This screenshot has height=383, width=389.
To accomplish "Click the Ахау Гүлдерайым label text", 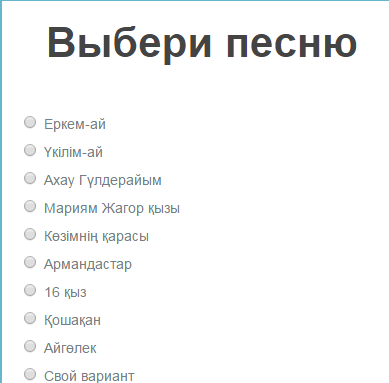I will [103, 181].
